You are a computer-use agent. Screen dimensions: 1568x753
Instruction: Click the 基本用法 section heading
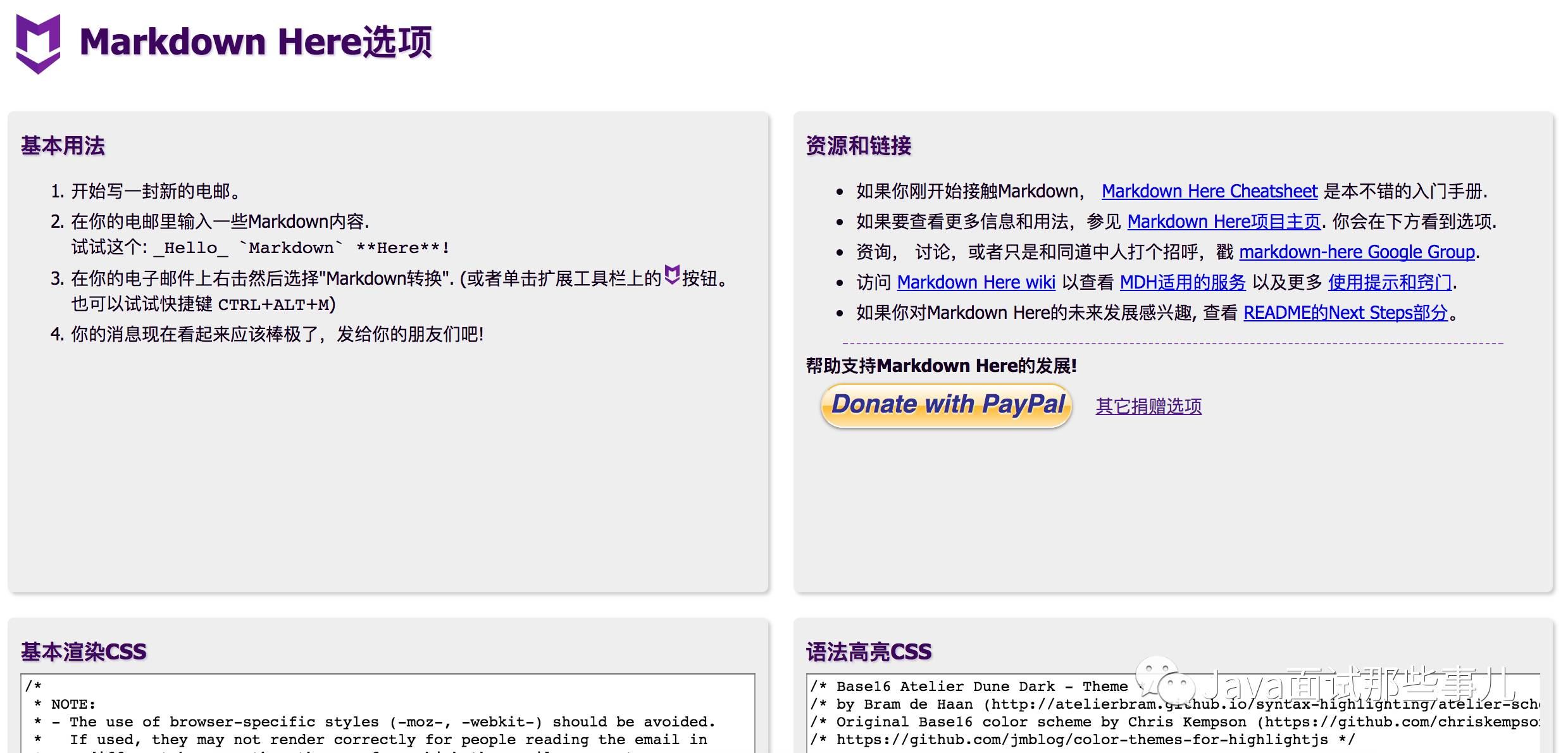63,146
